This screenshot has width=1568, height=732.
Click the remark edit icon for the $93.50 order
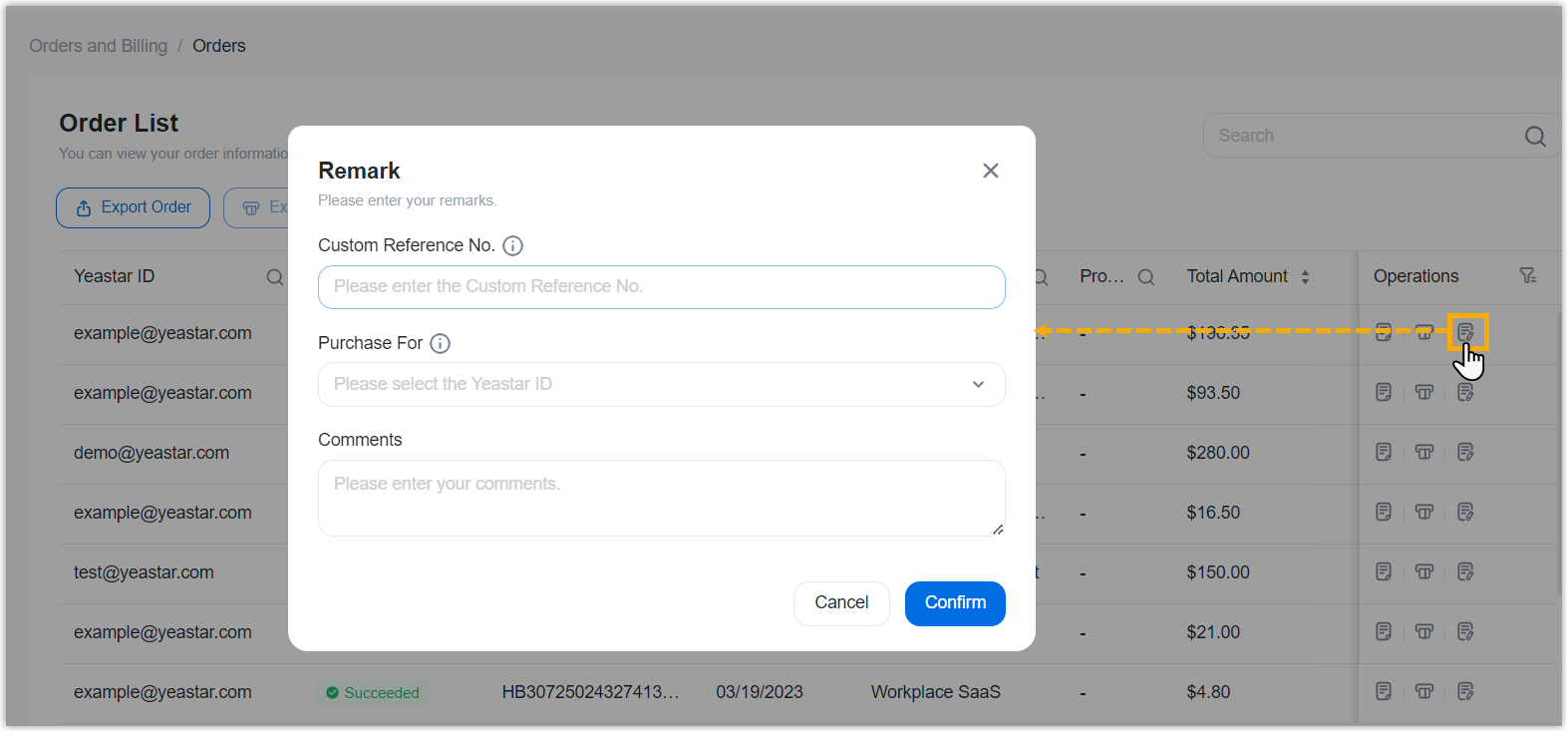pyautogui.click(x=1465, y=393)
